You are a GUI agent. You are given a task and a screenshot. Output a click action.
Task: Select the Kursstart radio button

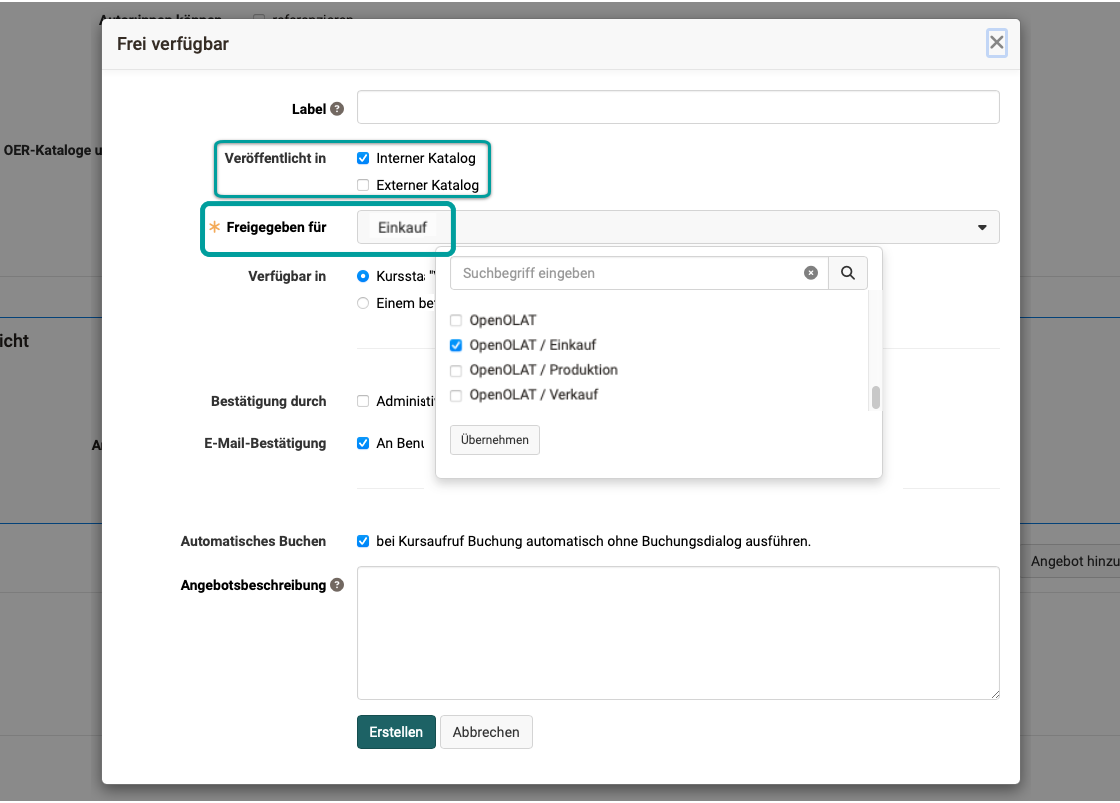[x=363, y=276]
